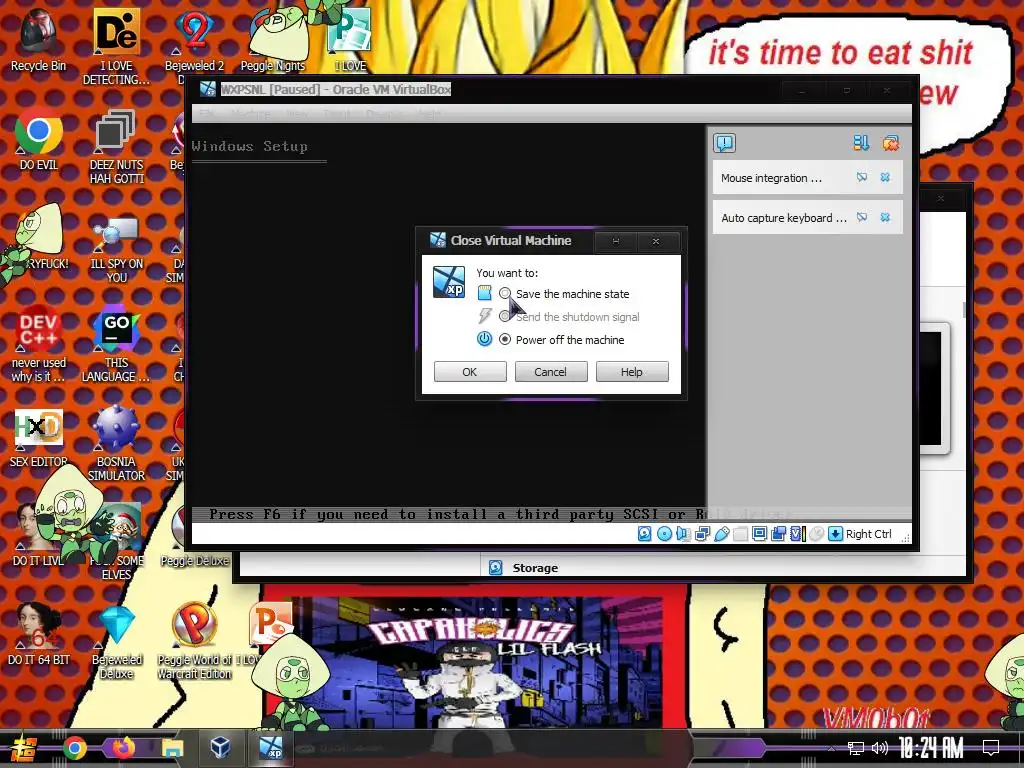Open Recycle Bin desktop icon
The image size is (1024, 768).
(x=38, y=40)
